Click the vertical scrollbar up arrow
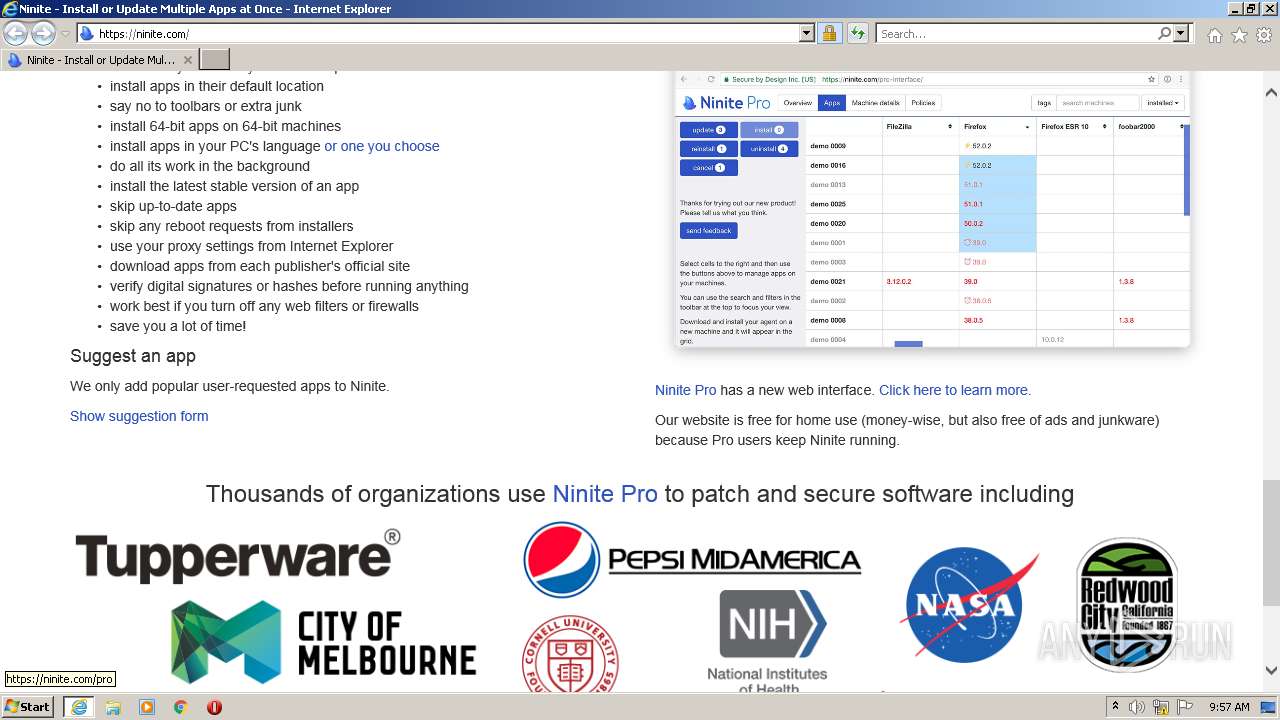 (x=1271, y=93)
